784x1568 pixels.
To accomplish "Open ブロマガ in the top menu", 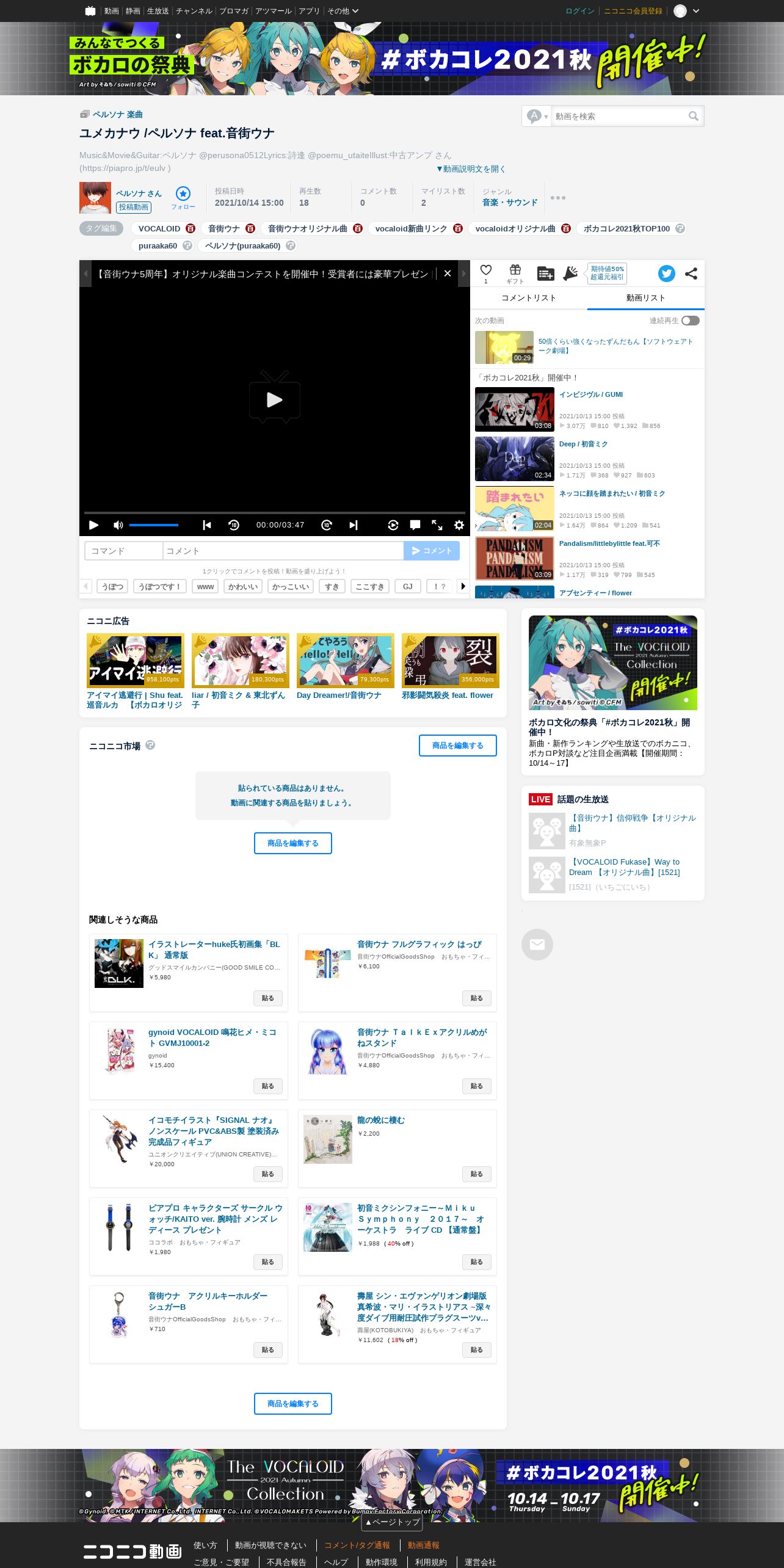I will (234, 11).
